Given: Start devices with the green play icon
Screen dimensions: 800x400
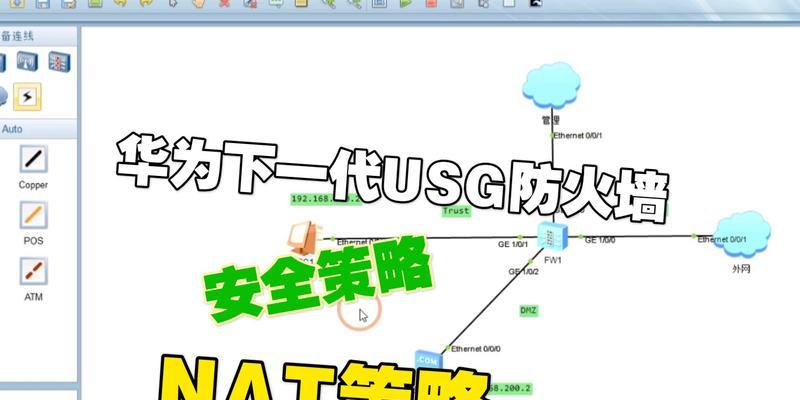Looking at the screenshot, I should (x=405, y=3).
